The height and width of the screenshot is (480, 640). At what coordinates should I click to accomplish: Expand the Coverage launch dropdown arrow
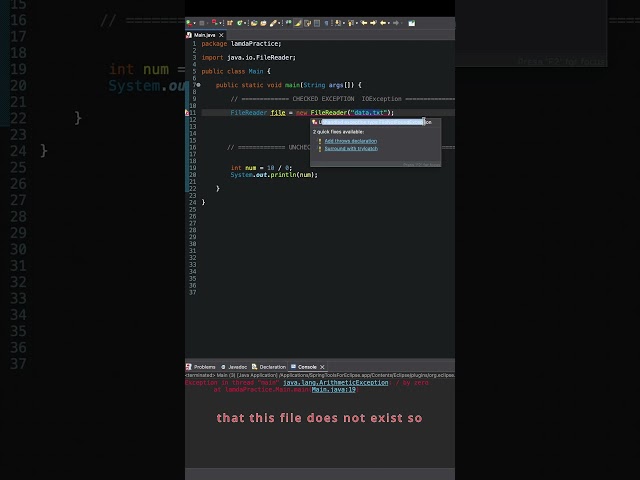point(220,23)
